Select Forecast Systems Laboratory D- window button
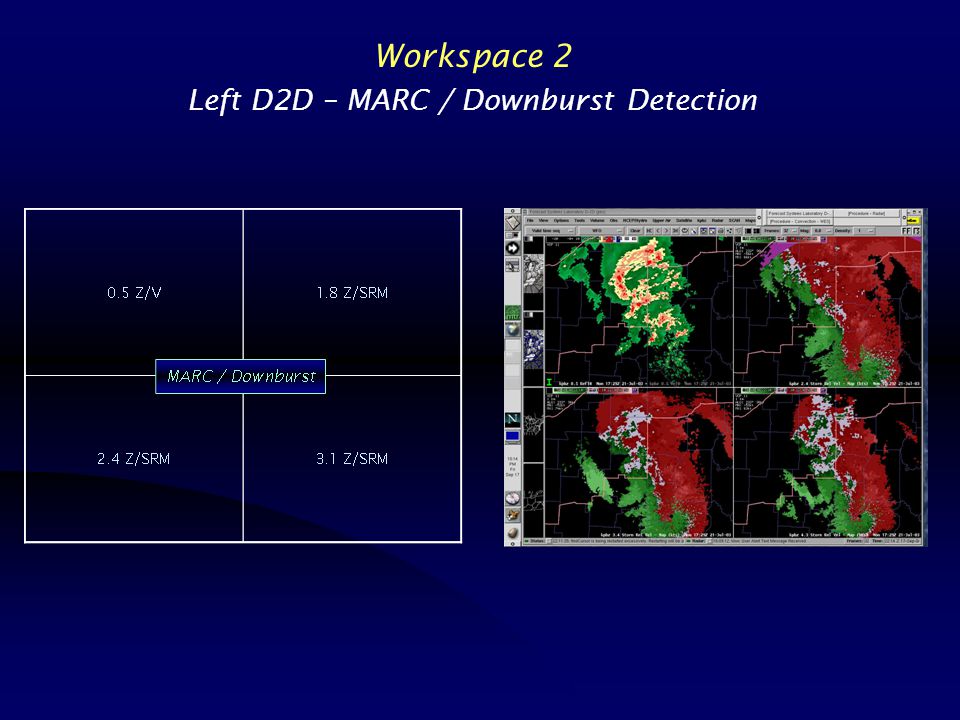The image size is (960, 720). point(800,214)
